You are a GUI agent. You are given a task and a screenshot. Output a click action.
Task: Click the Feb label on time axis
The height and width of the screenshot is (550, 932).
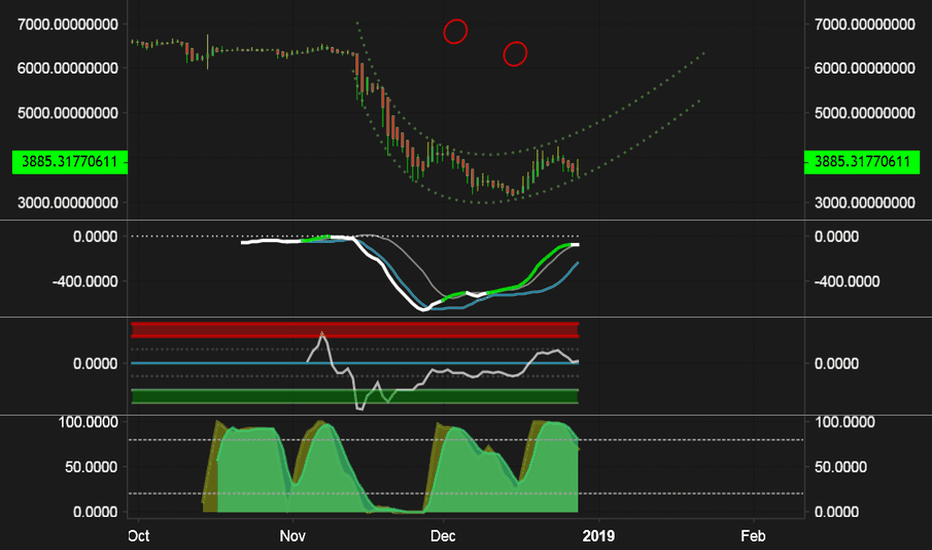pos(753,536)
